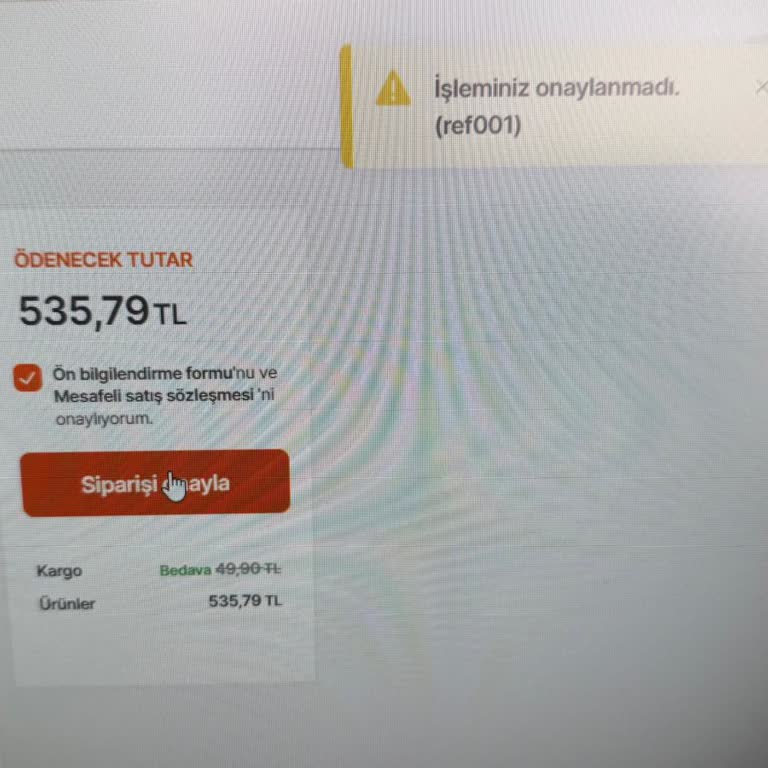Click the large 535,79 total amount
The image size is (768, 768).
tap(84, 311)
